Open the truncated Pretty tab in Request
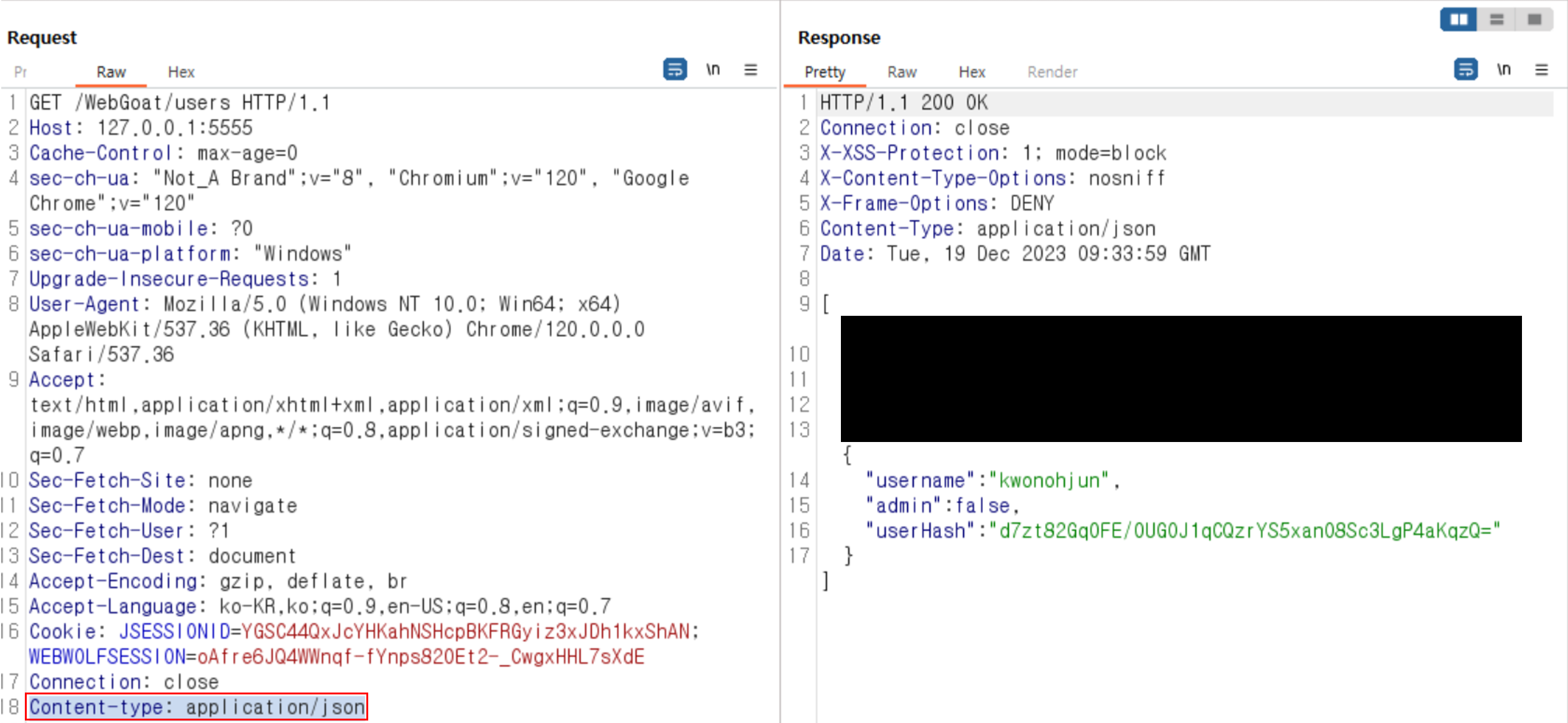 coord(21,72)
